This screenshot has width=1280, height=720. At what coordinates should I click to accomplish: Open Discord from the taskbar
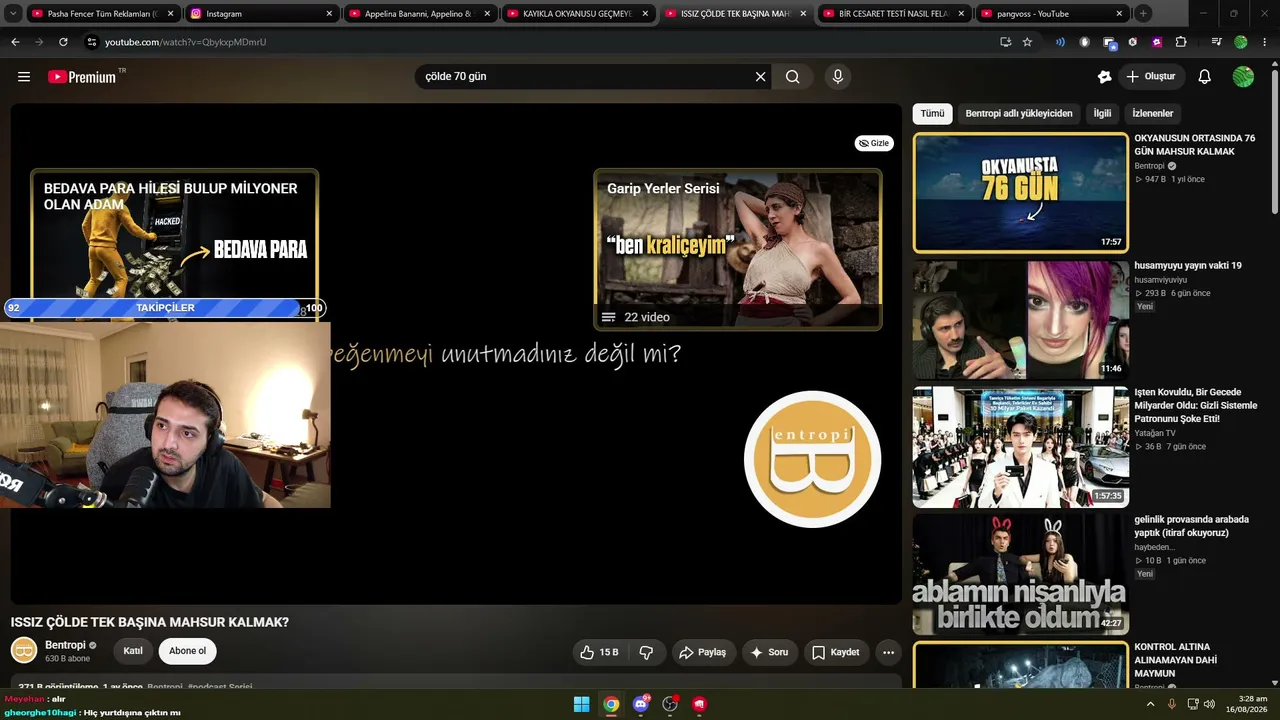tap(641, 704)
